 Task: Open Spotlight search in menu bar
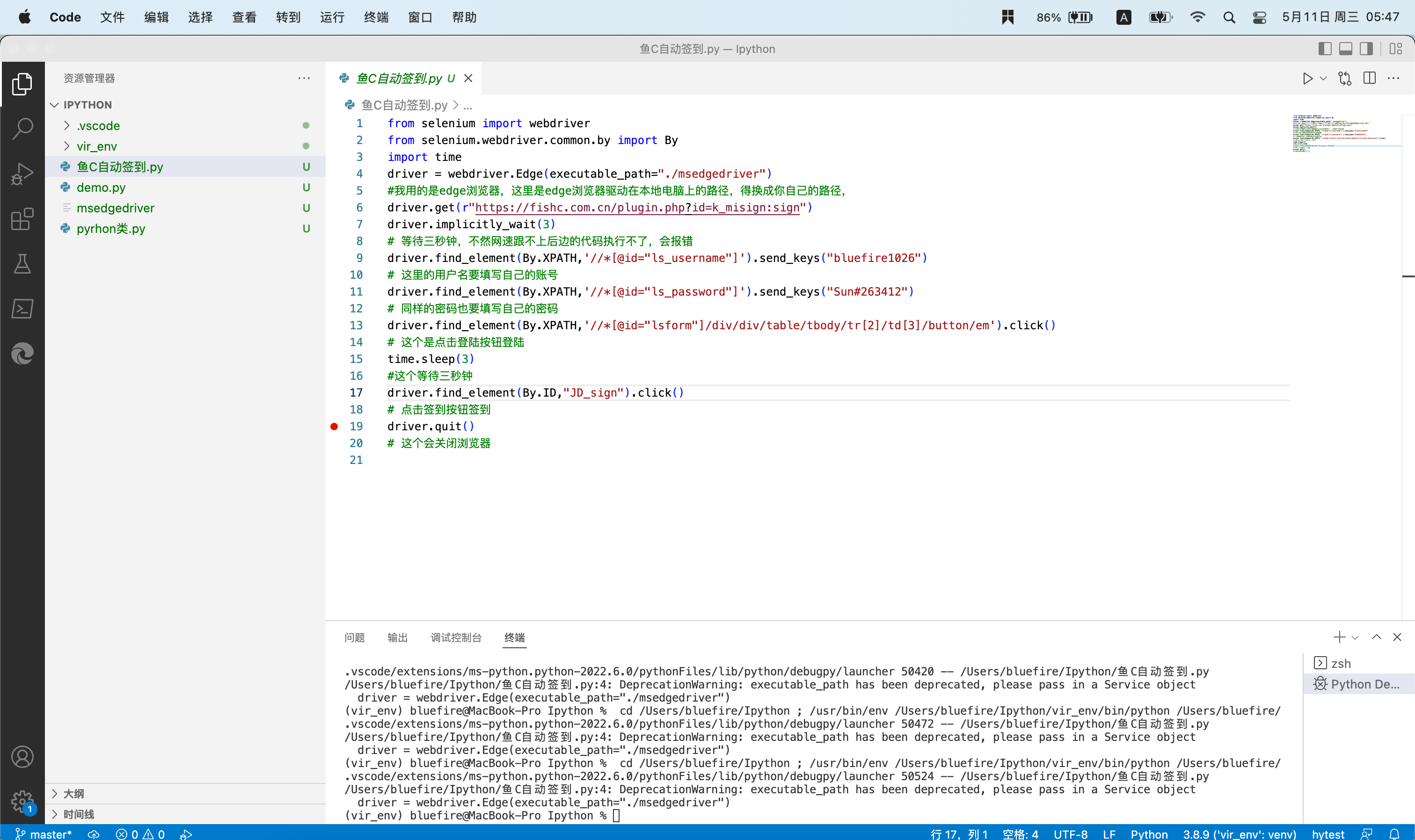tap(1229, 18)
